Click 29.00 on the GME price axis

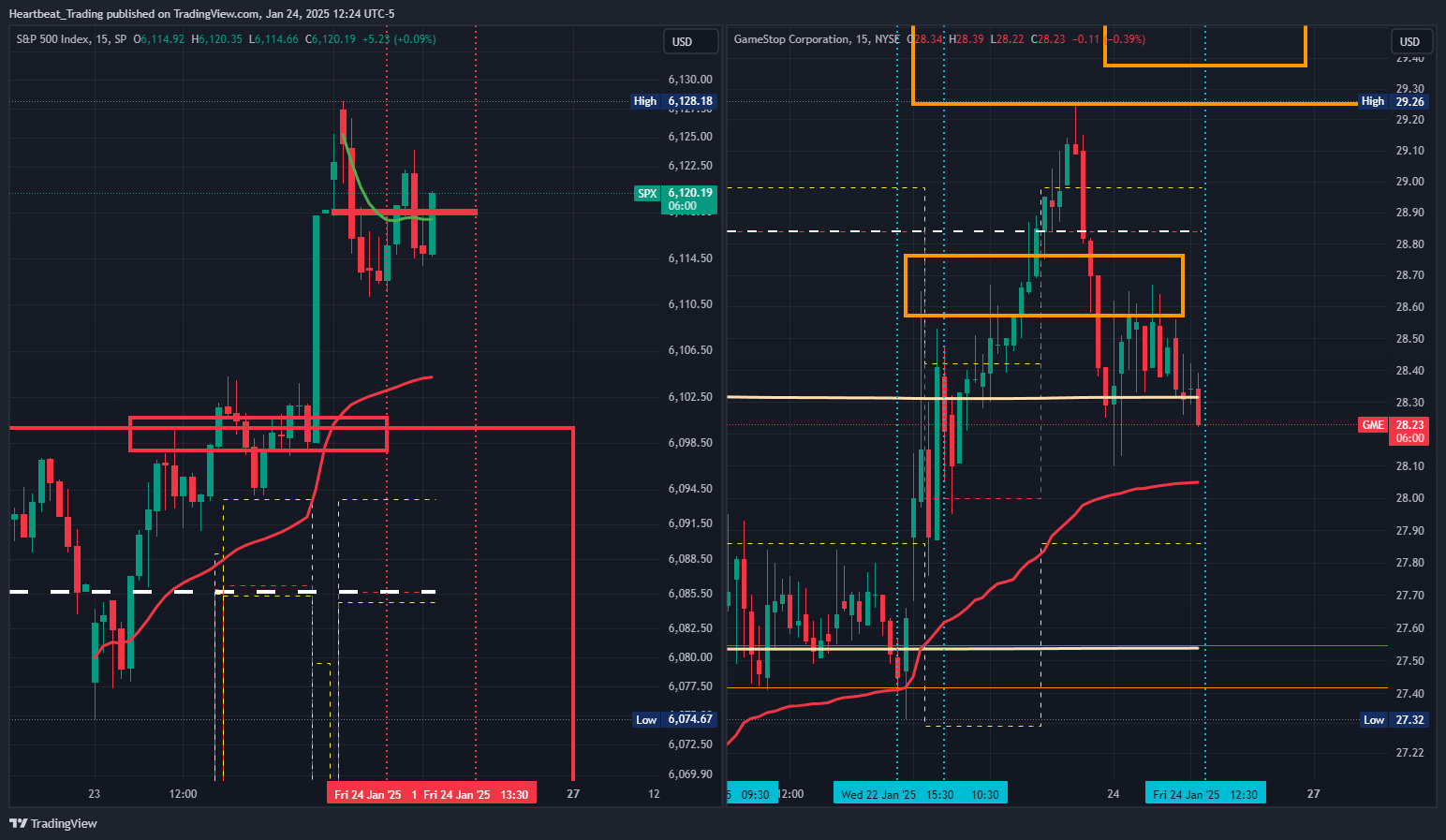click(x=1409, y=182)
